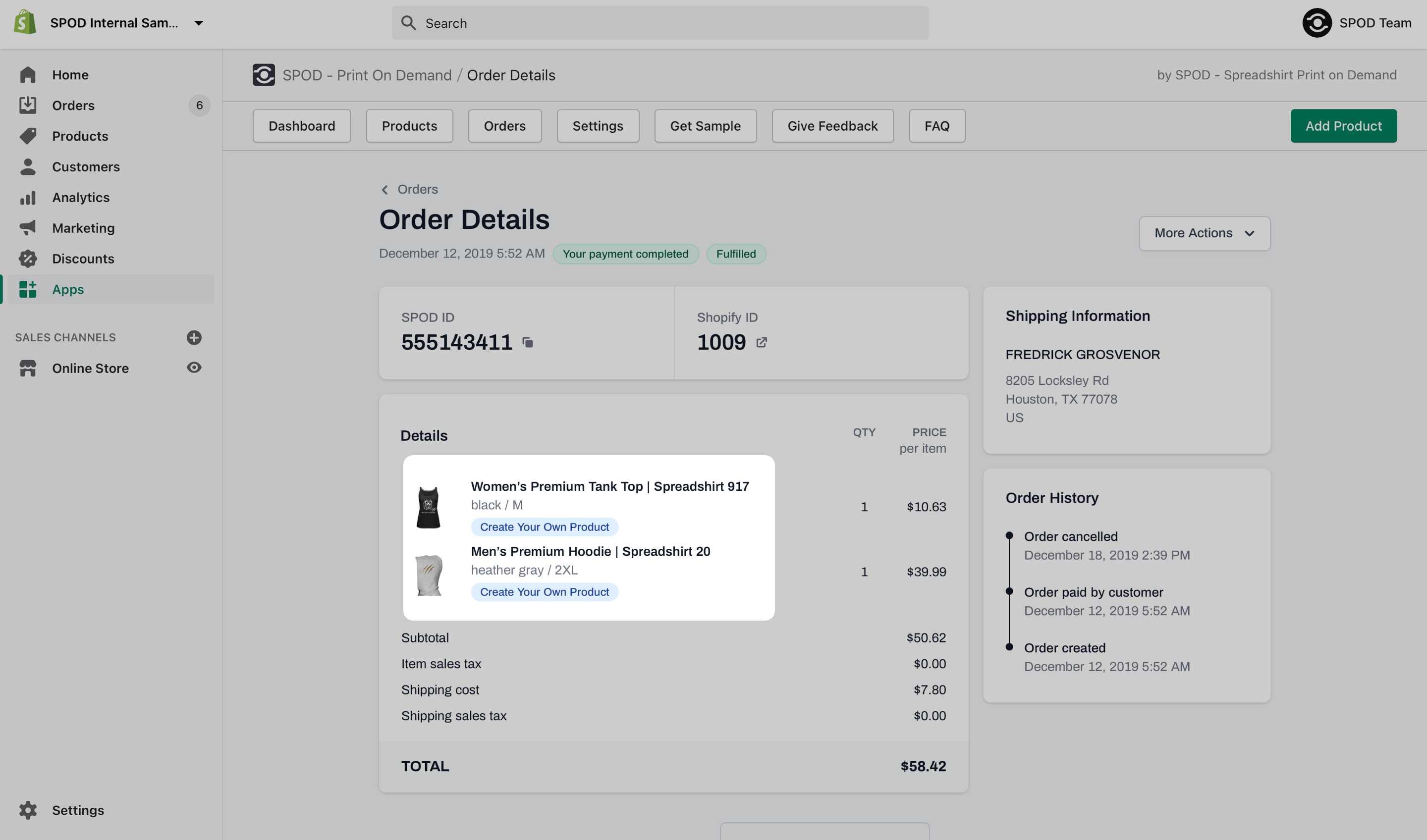Click the Products tag icon in the sidebar
The width and height of the screenshot is (1427, 840).
click(x=28, y=136)
